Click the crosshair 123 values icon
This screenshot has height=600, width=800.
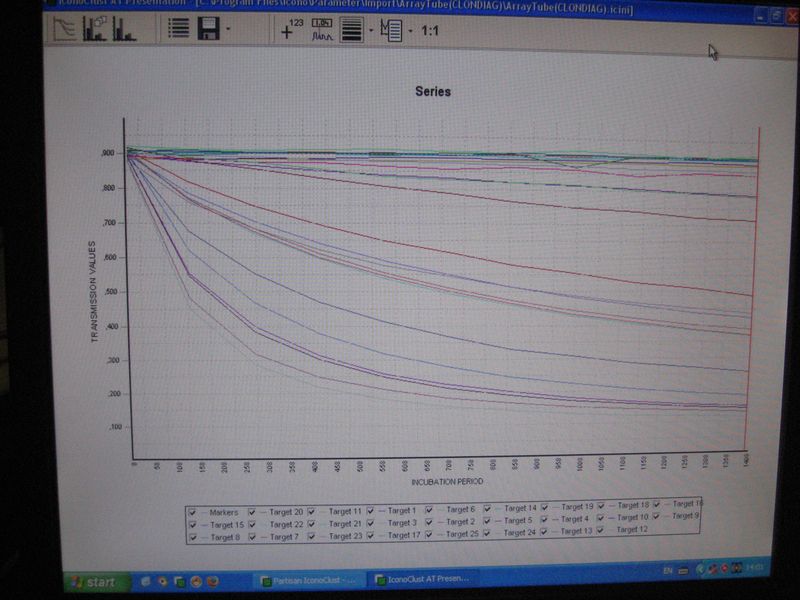(x=291, y=29)
